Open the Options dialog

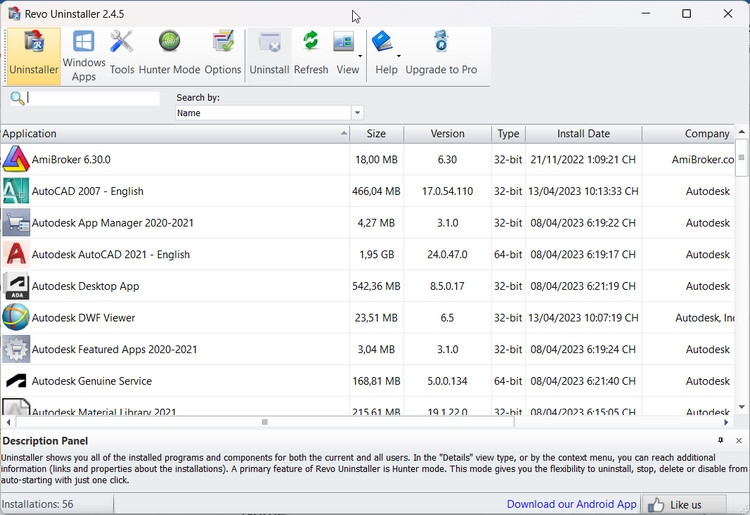point(223,56)
